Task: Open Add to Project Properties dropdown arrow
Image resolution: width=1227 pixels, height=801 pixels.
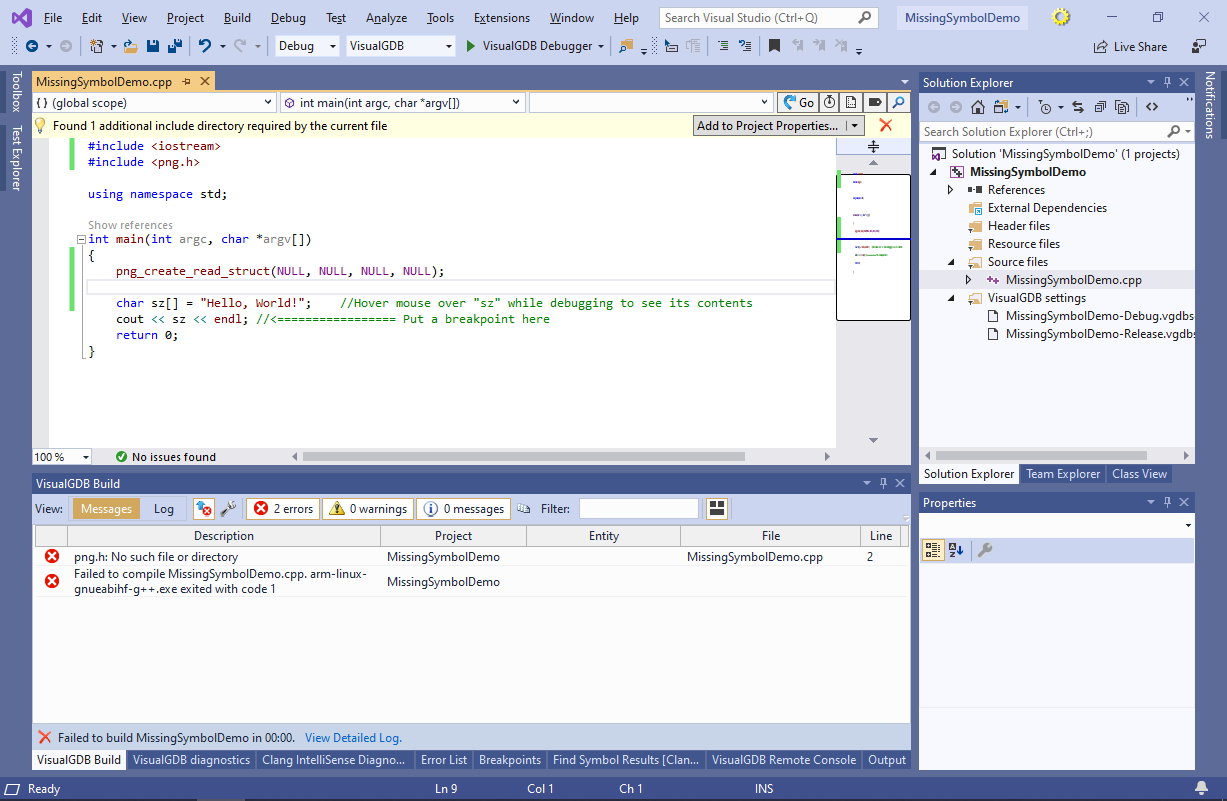Action: [853, 125]
